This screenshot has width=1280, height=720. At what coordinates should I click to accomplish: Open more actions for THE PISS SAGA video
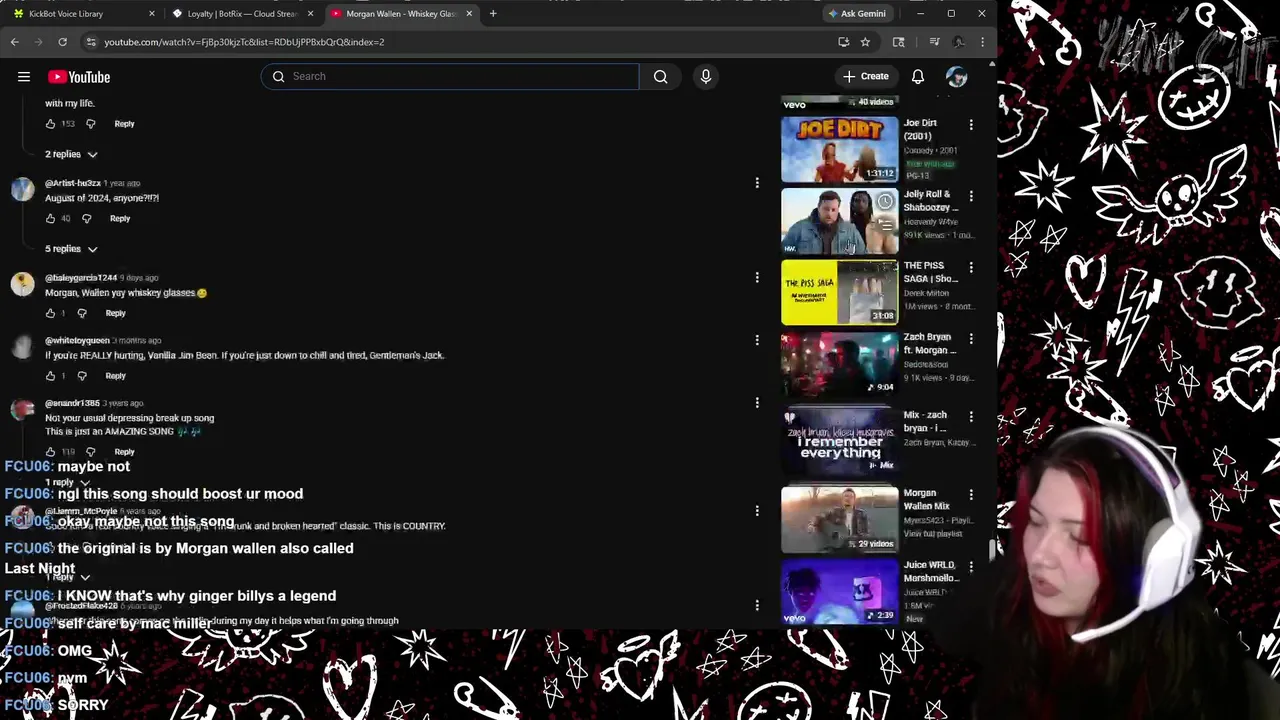click(971, 267)
